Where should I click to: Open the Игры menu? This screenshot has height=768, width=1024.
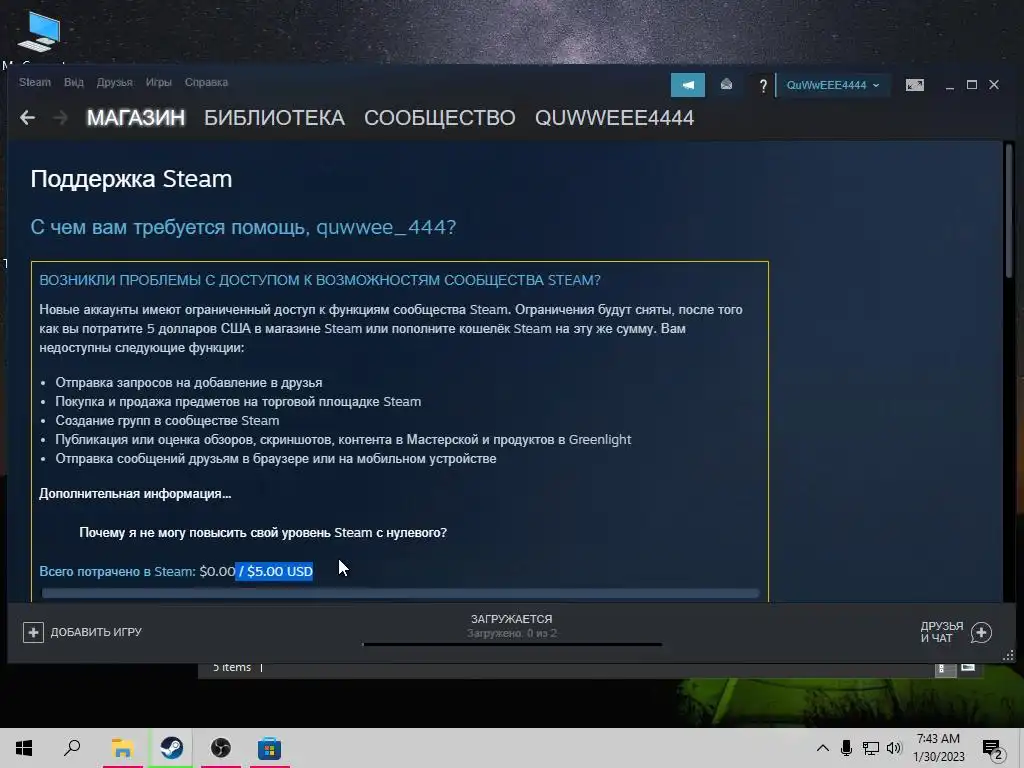159,82
